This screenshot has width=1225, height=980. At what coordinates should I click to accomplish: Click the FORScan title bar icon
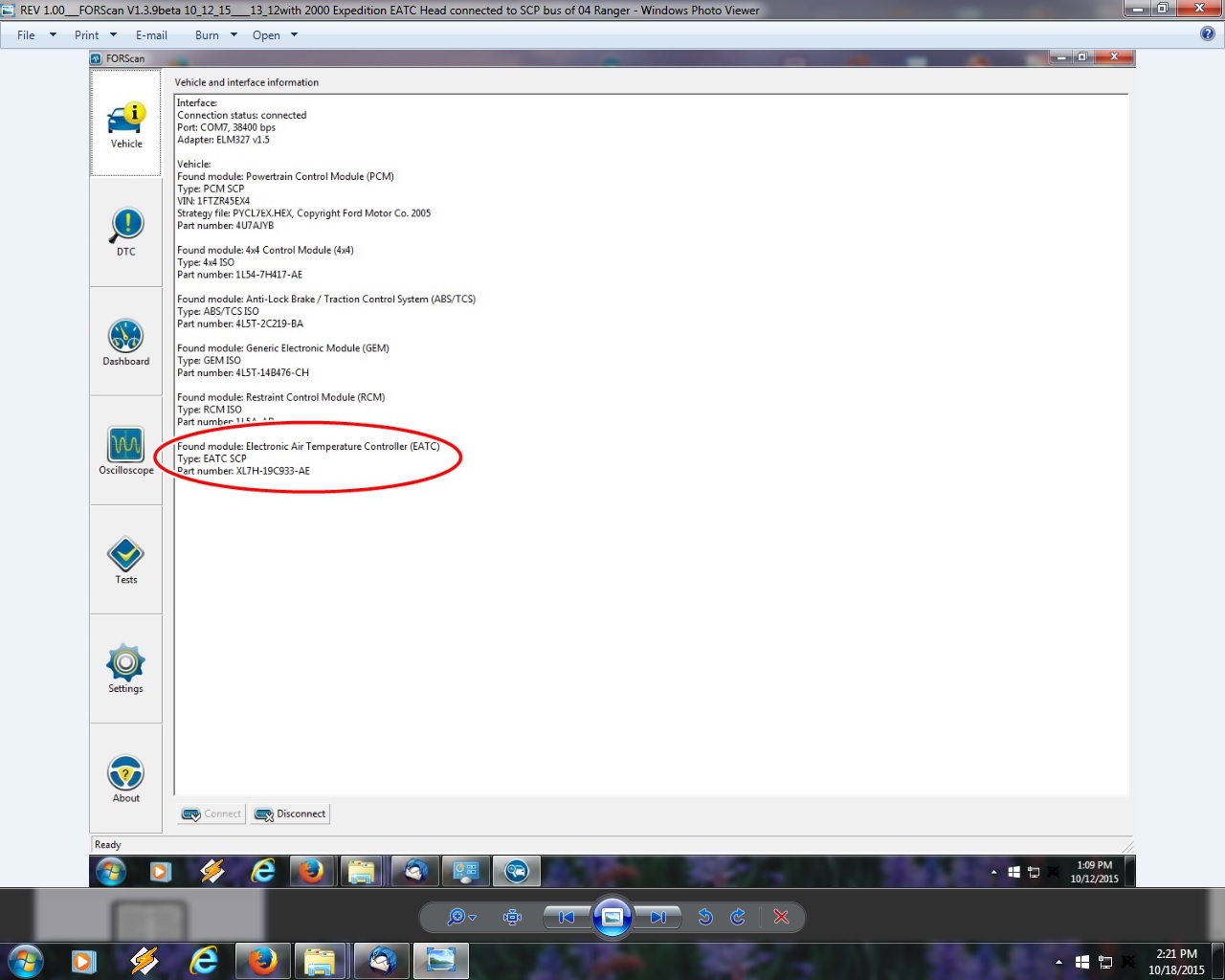pos(96,58)
